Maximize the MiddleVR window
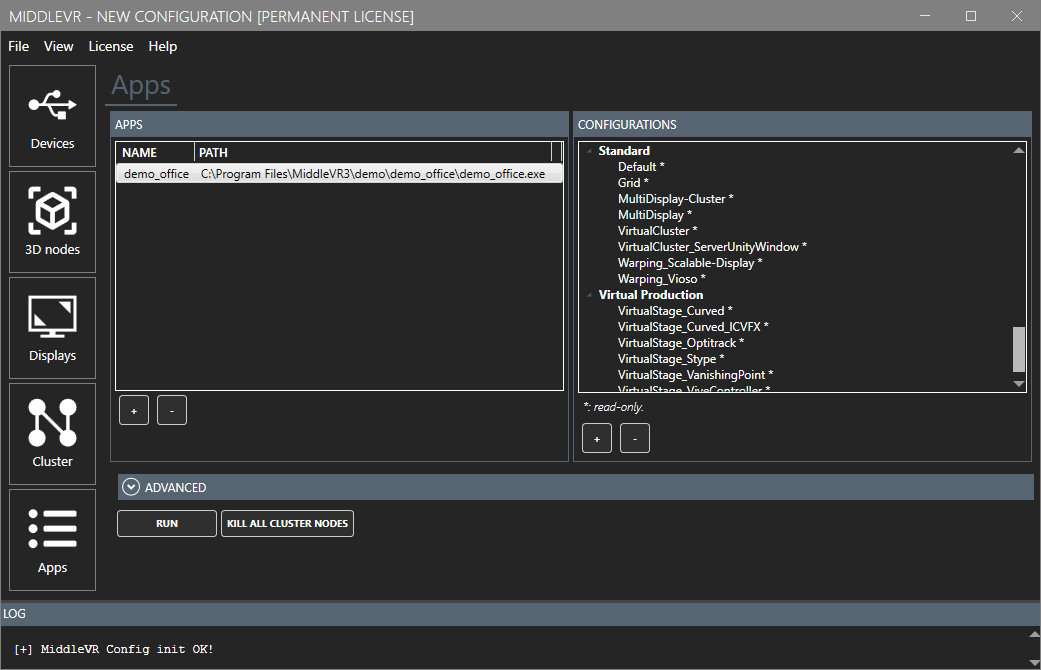Viewport: 1041px width, 670px height. tap(971, 16)
